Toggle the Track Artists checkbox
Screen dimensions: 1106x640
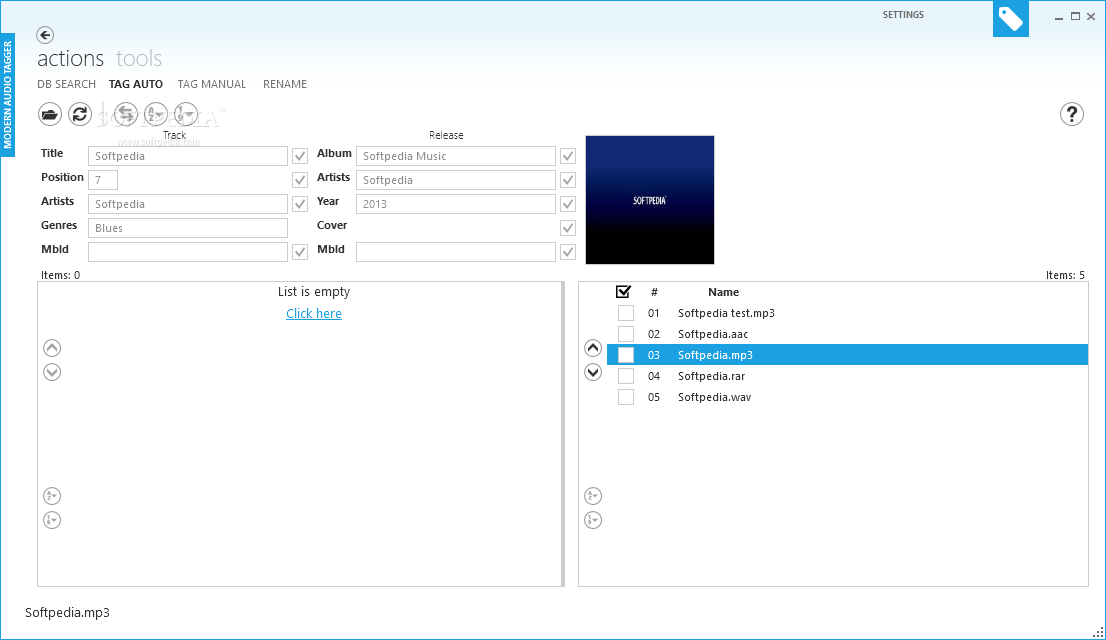pyautogui.click(x=300, y=204)
